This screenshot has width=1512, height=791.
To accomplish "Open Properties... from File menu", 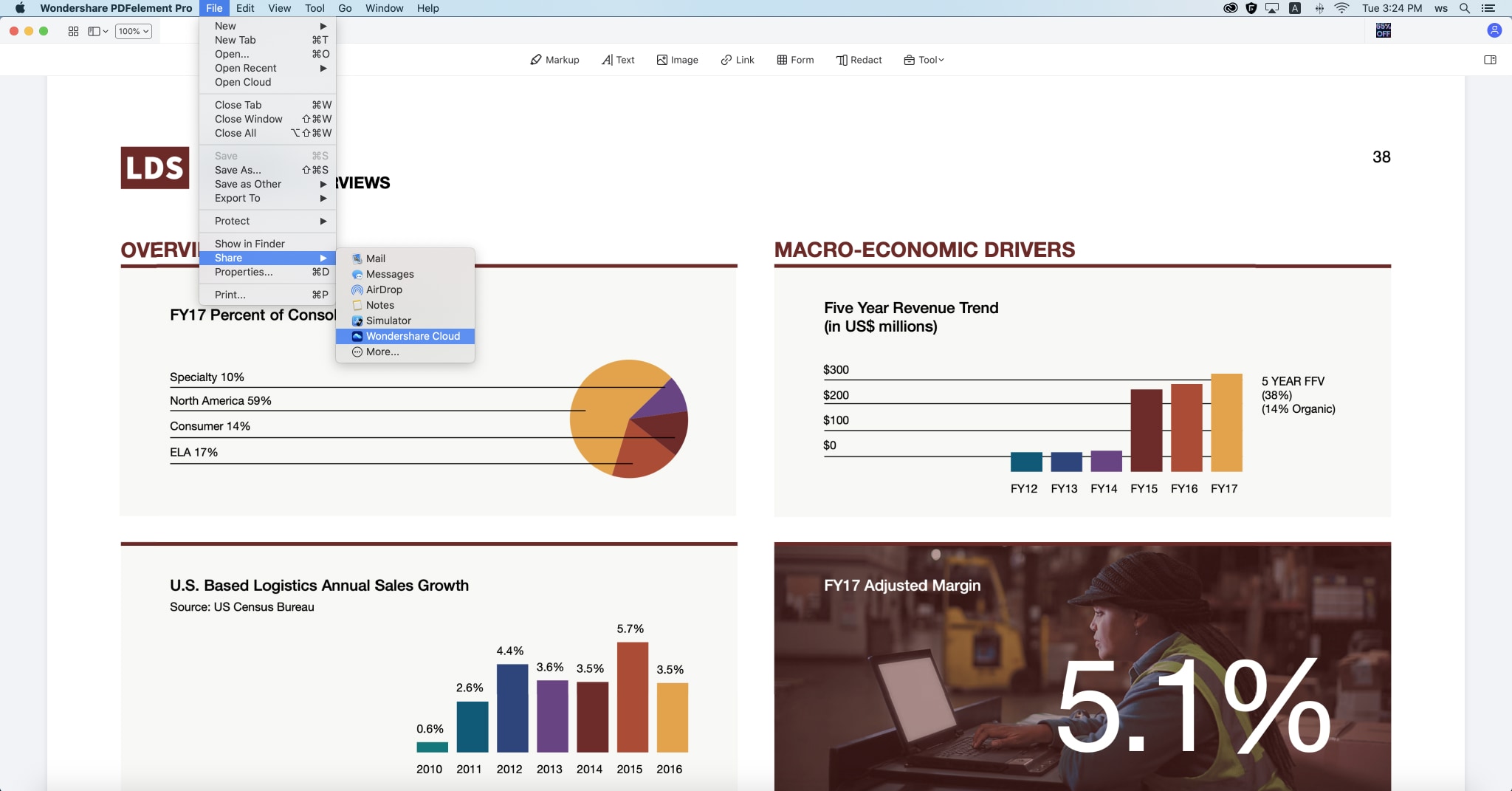I will point(267,272).
